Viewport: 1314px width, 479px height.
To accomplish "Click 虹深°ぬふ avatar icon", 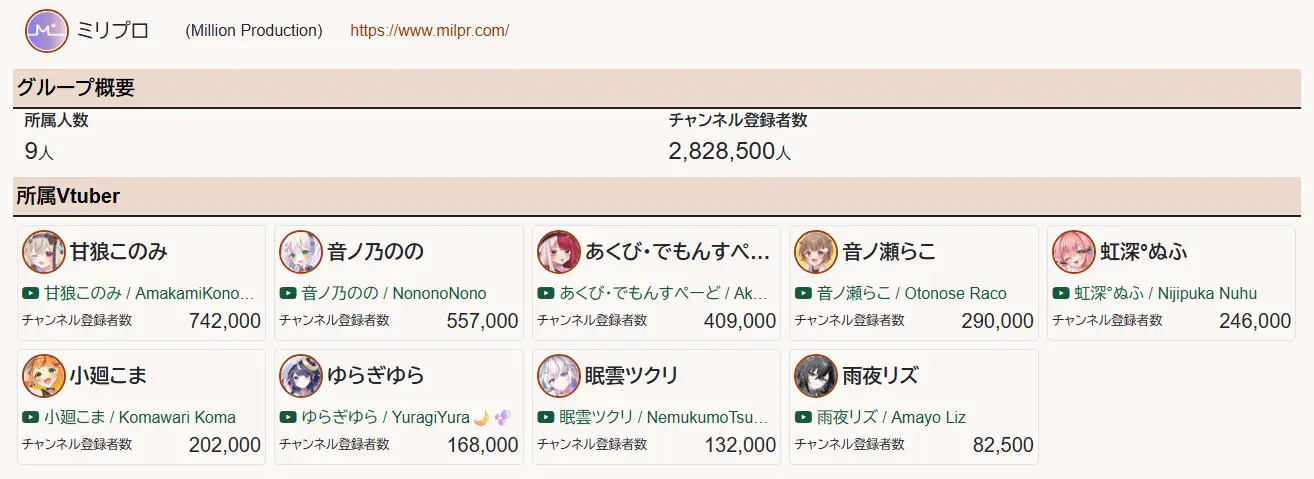I will click(x=1074, y=252).
